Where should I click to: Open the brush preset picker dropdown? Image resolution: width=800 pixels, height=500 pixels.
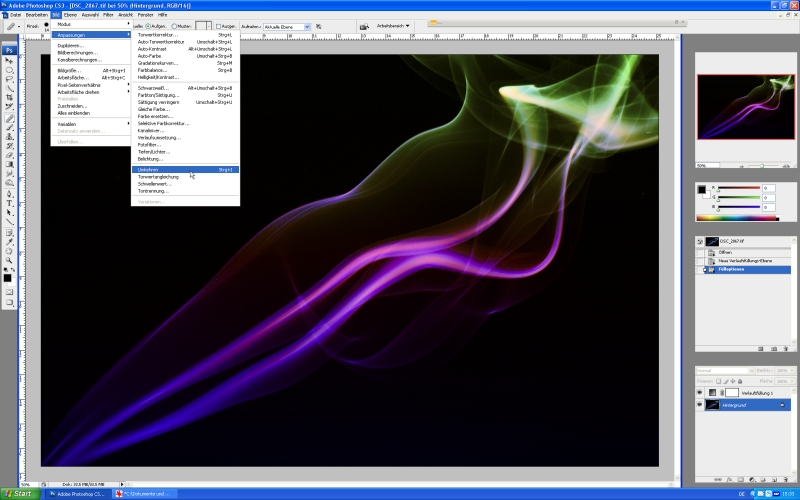[46, 27]
